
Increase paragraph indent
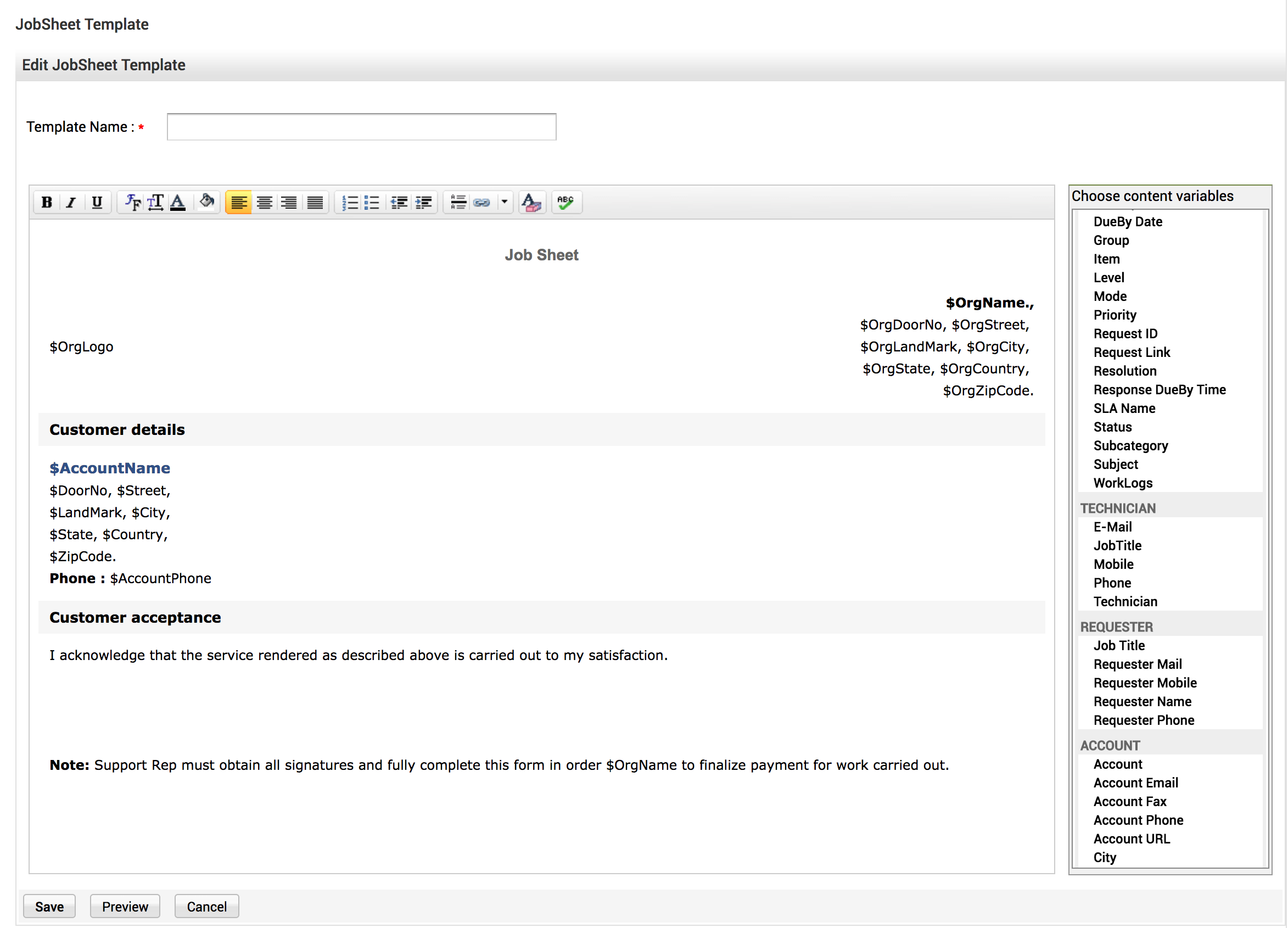tap(424, 202)
